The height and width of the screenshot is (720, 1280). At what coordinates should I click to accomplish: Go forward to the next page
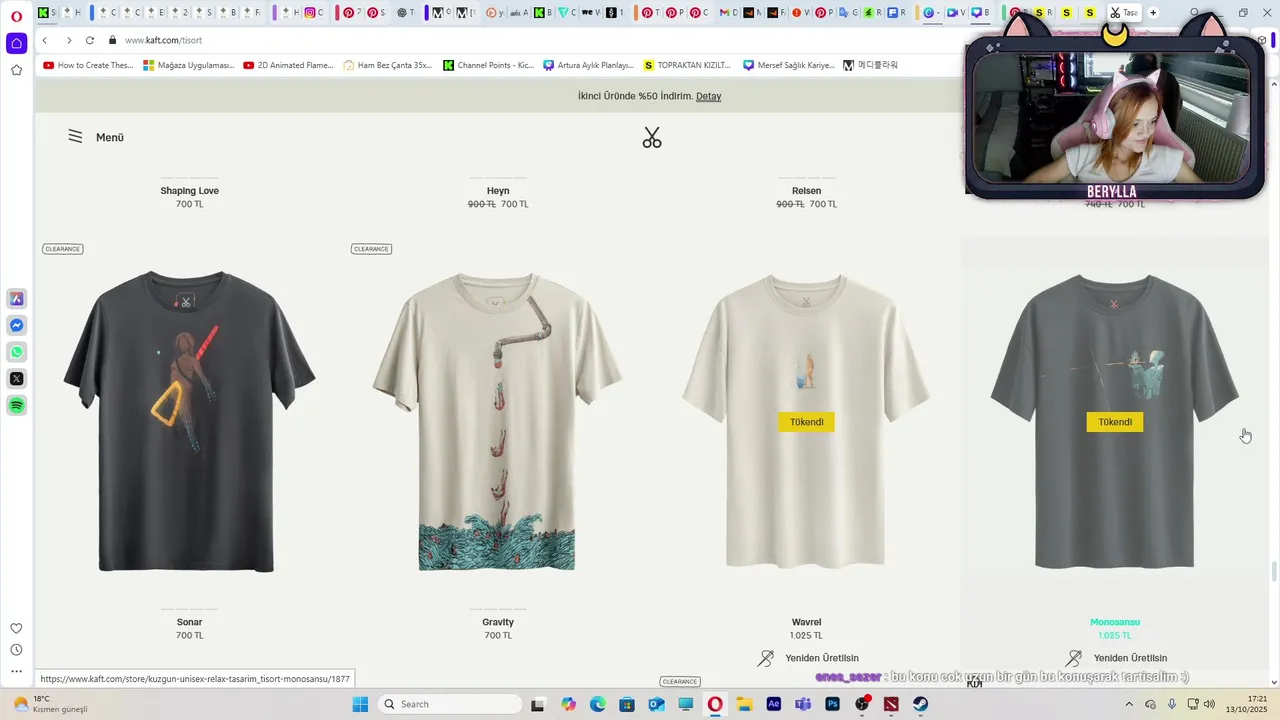click(x=68, y=40)
